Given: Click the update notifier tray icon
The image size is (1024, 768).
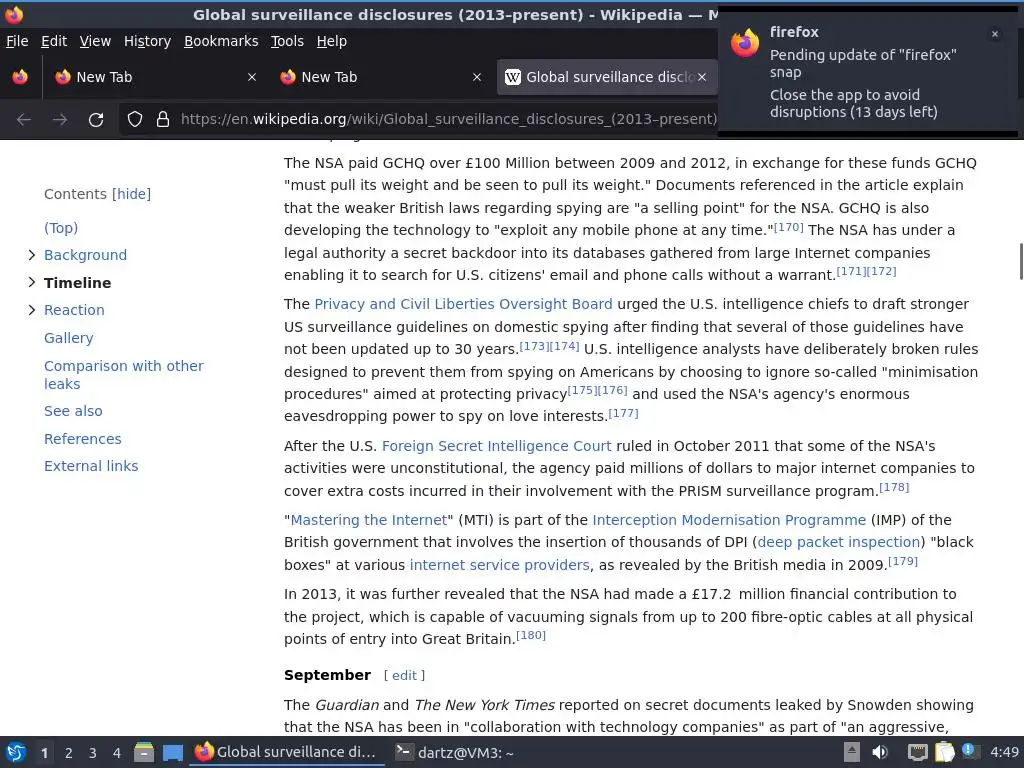Looking at the screenshot, I should (970, 751).
